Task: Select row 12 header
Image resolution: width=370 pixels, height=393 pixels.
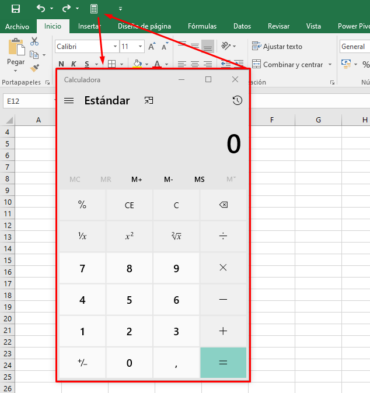Action: tap(8, 225)
